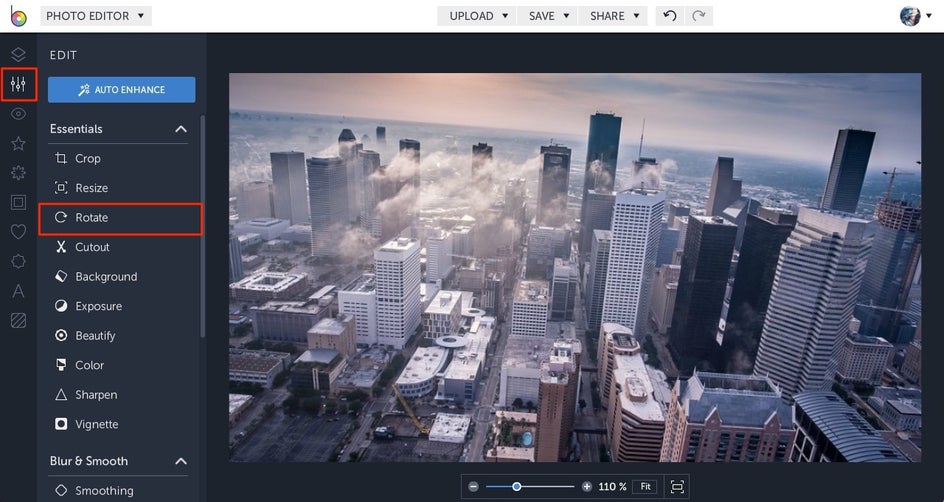Click the Smoothing diamond icon

point(61,491)
